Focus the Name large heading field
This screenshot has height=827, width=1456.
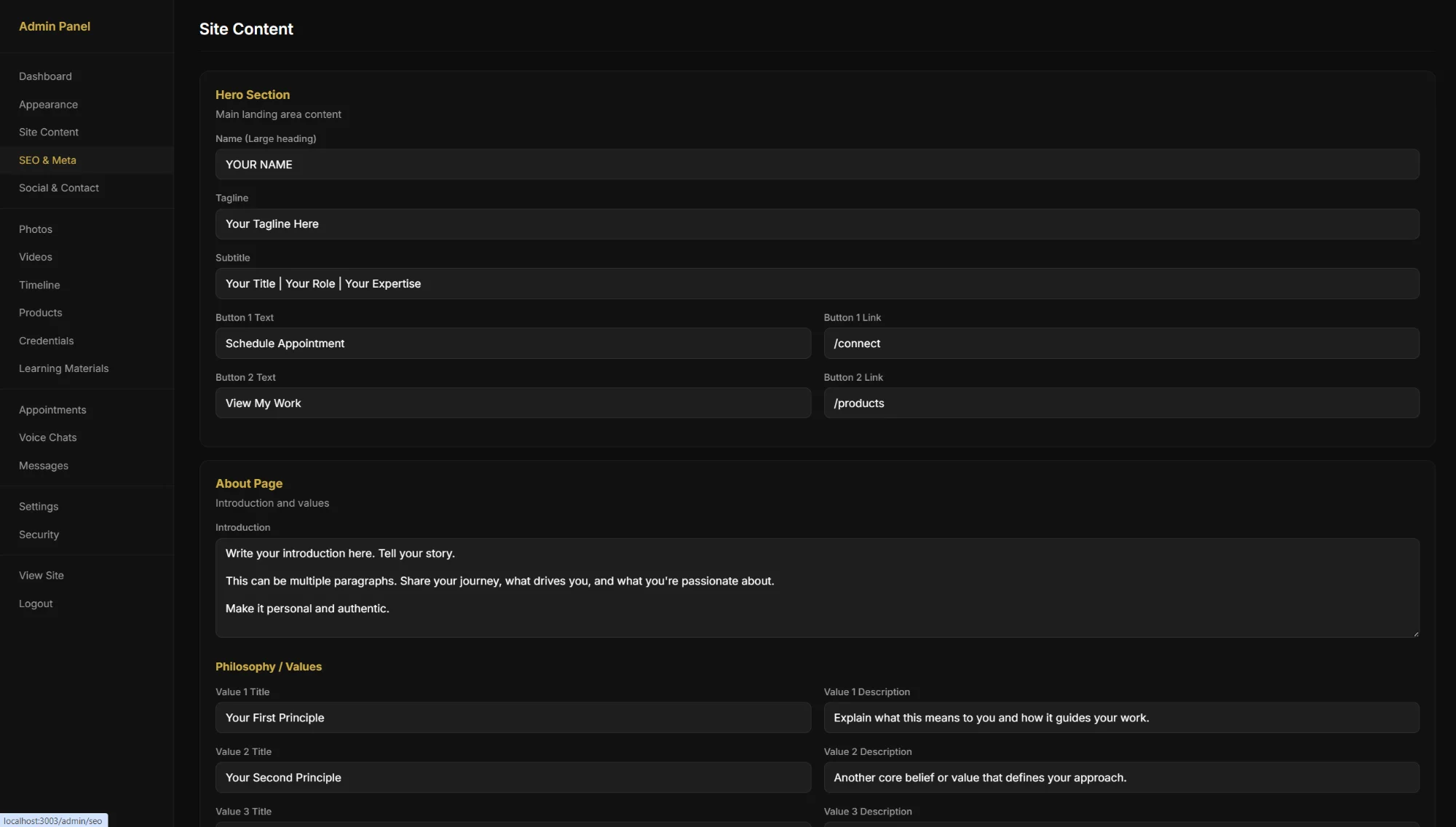[x=817, y=165]
